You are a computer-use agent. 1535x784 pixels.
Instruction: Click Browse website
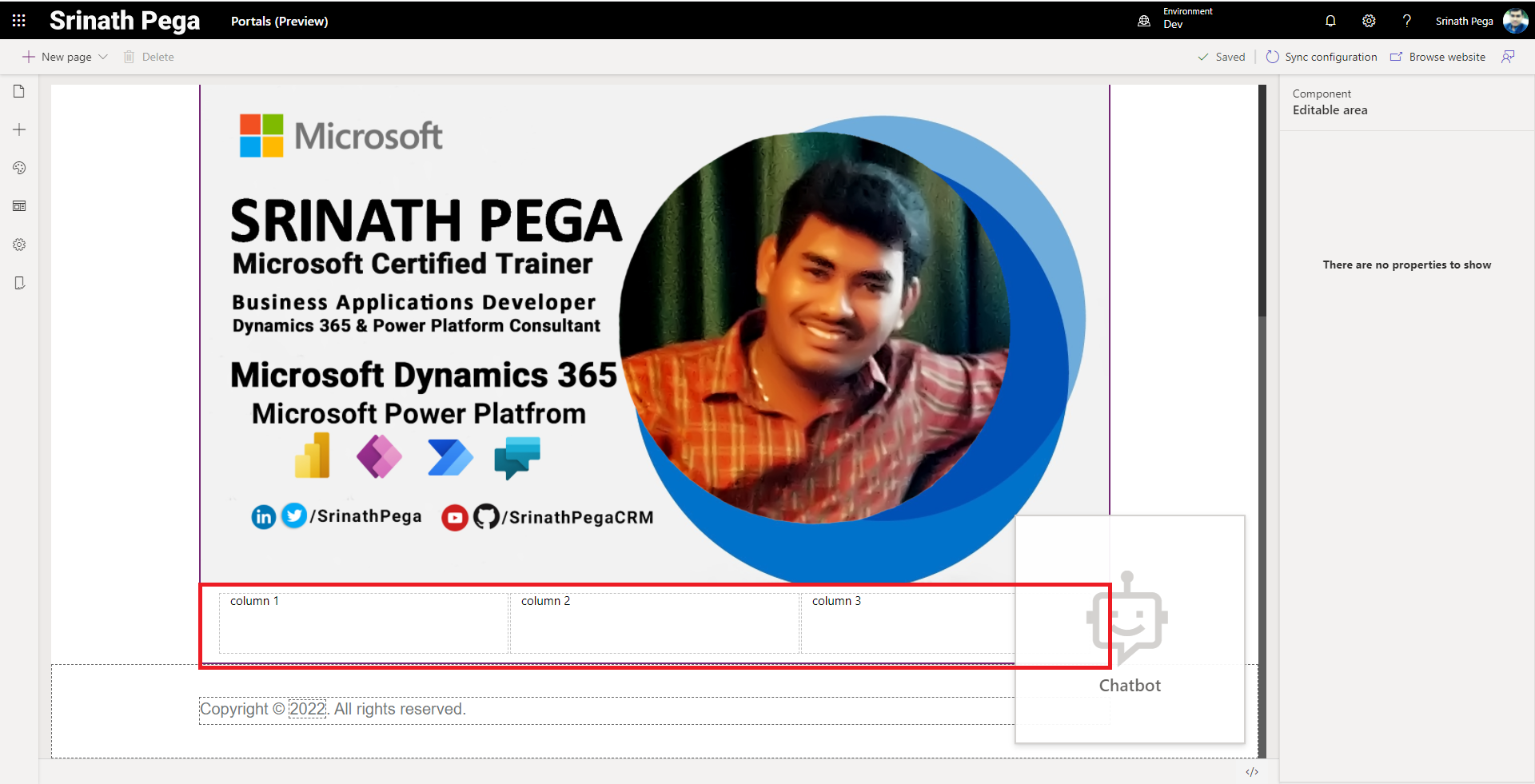tap(1437, 57)
